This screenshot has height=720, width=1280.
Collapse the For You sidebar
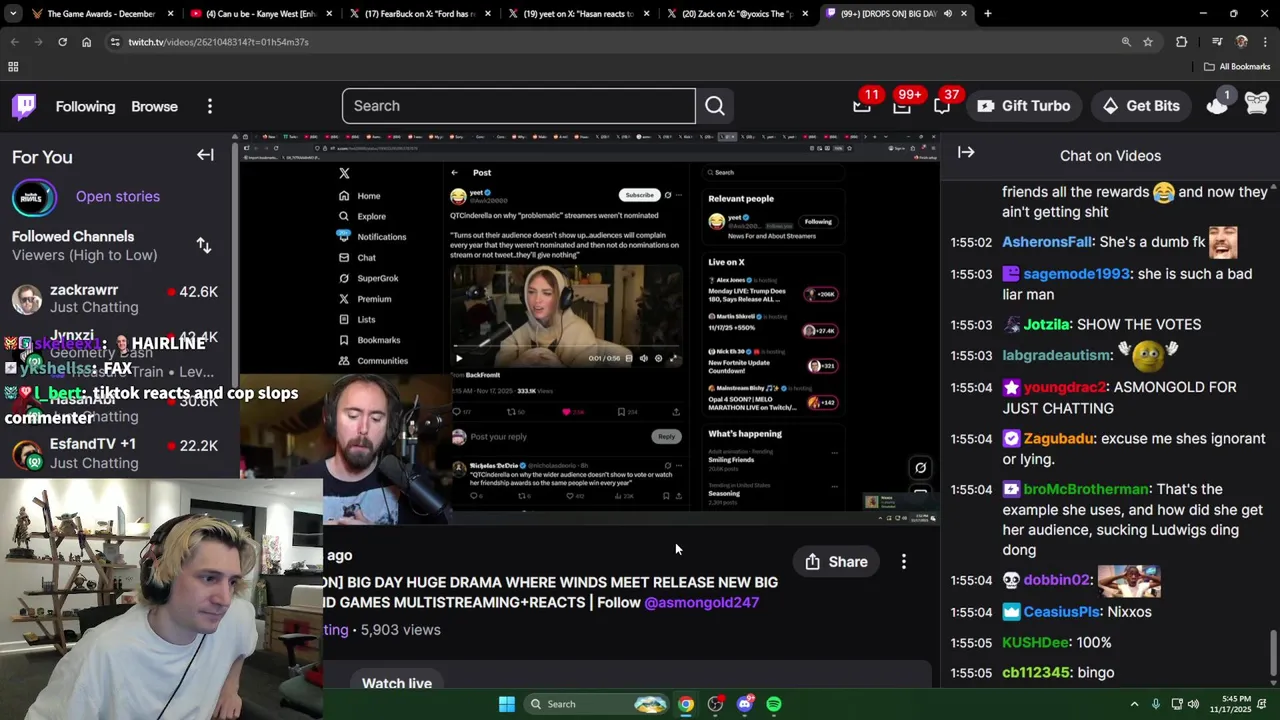coord(205,155)
